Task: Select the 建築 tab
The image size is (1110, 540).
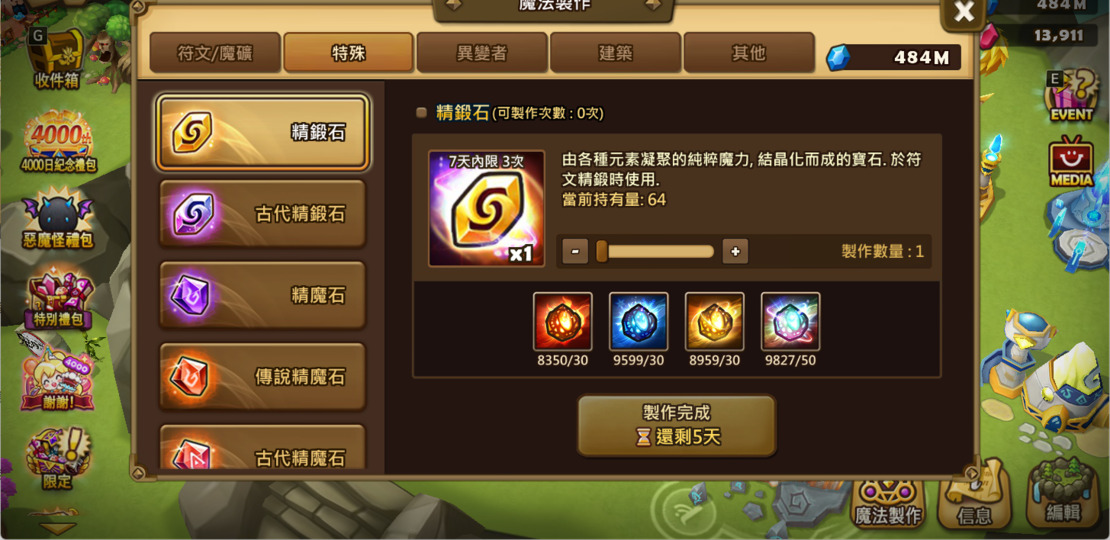Action: tap(614, 52)
